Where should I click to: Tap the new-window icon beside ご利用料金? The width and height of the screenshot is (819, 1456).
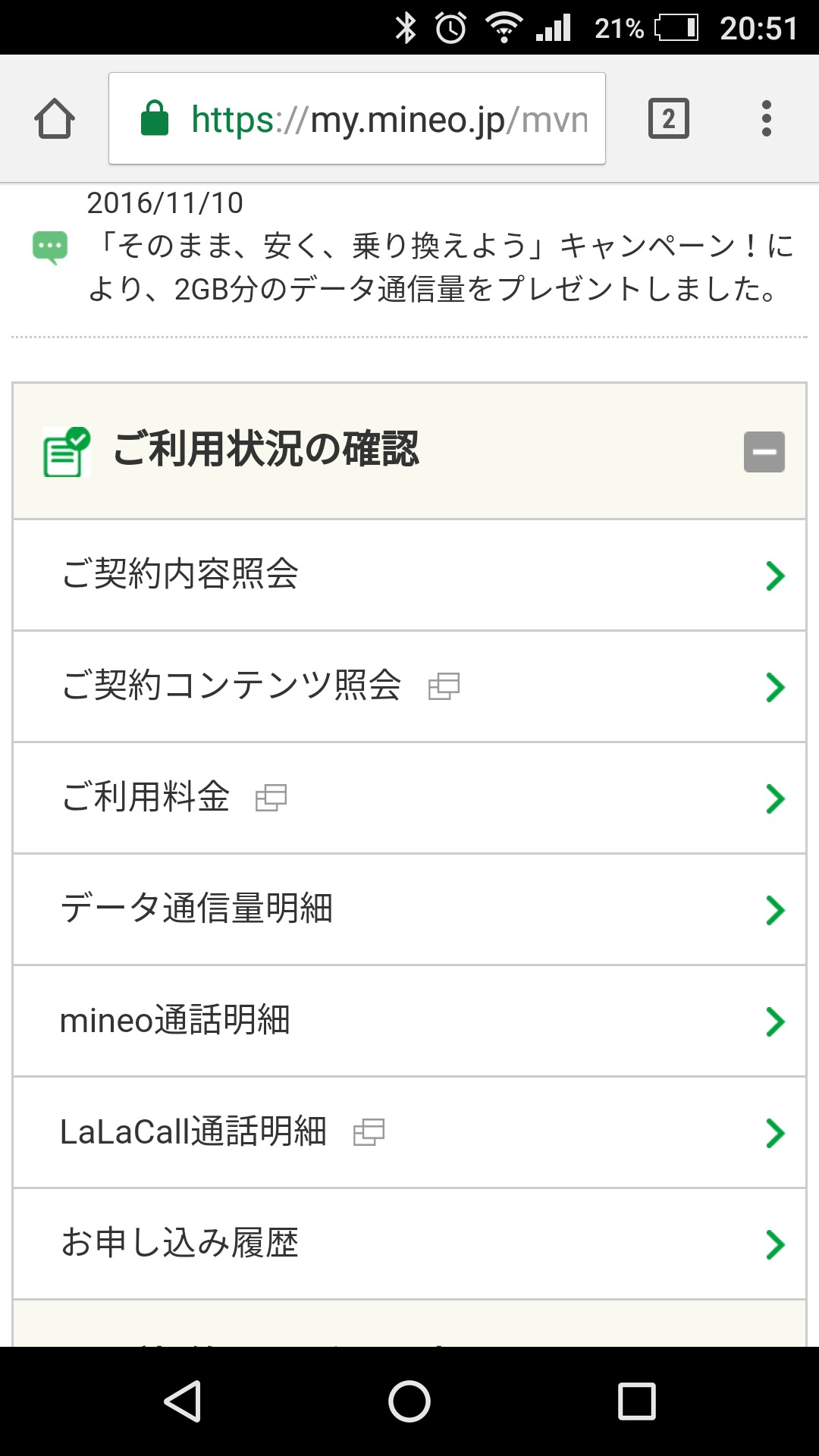click(271, 798)
